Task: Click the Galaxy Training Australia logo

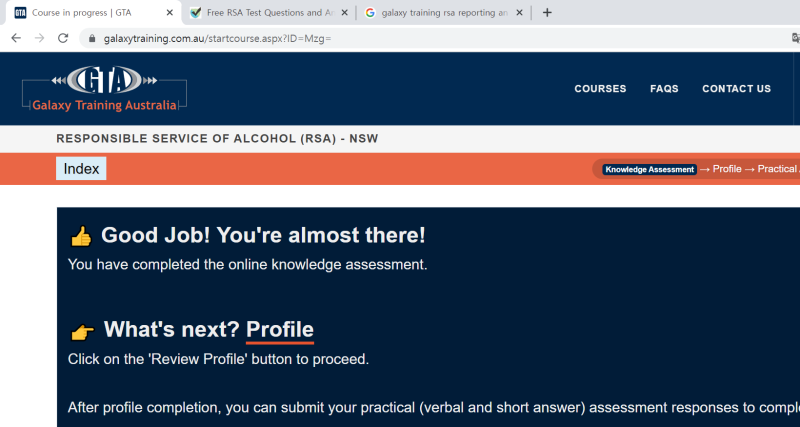Action: pyautogui.click(x=105, y=89)
